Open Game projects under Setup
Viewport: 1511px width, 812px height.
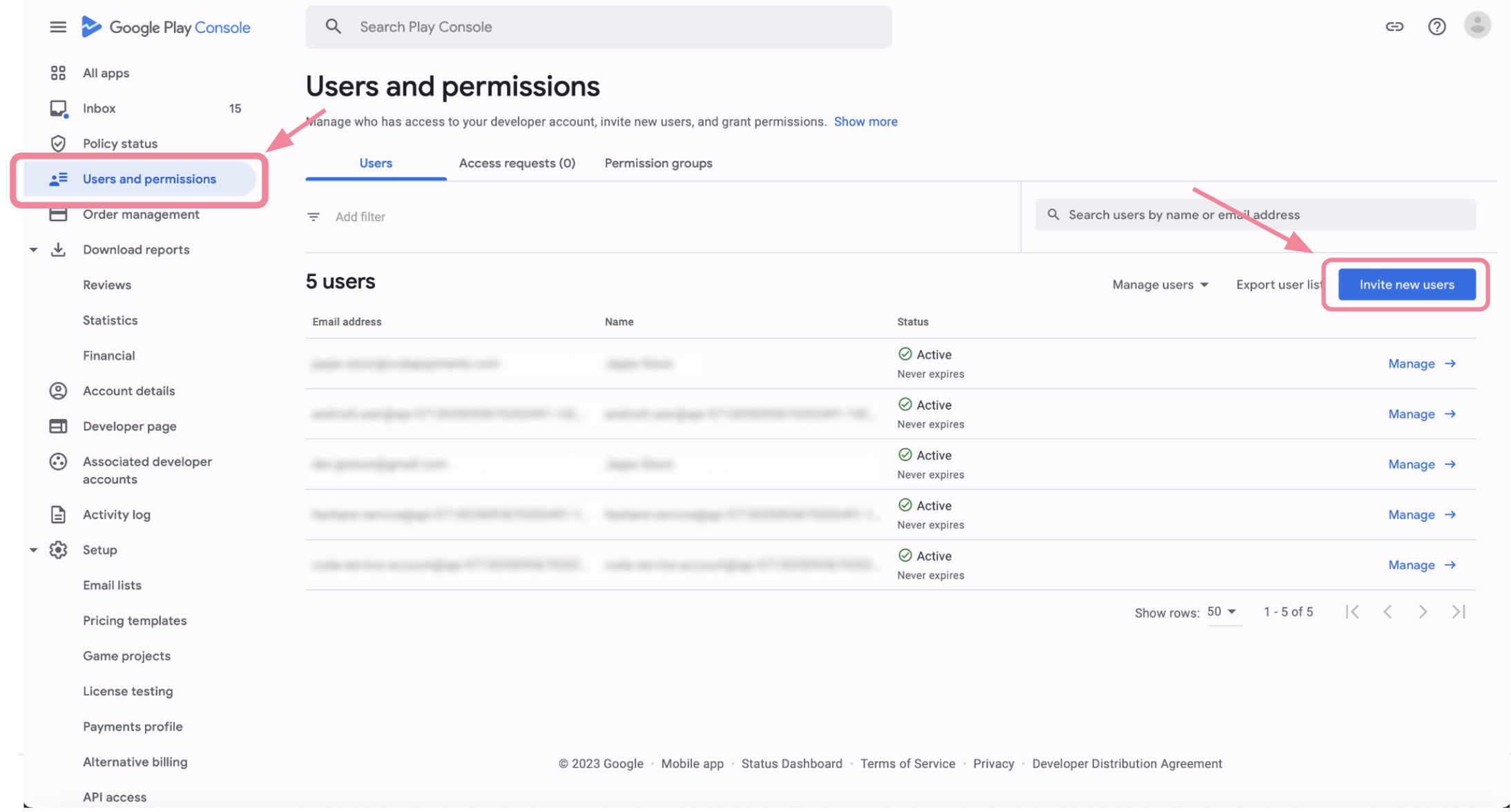(x=126, y=656)
